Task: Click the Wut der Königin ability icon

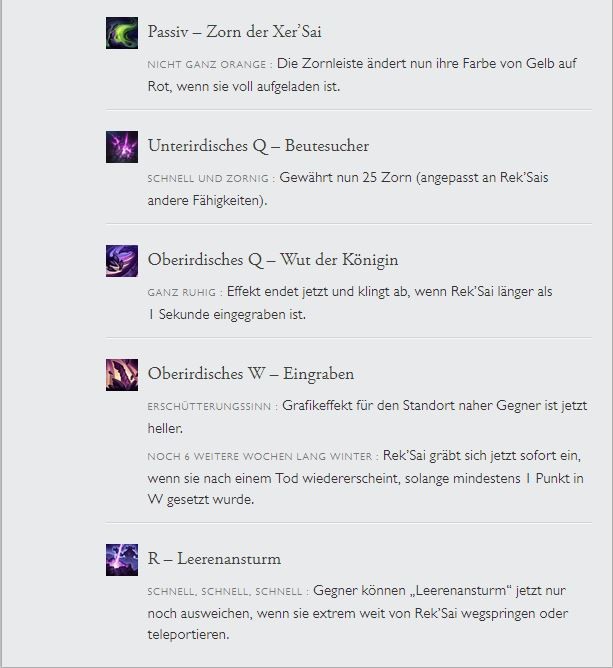Action: click(x=122, y=261)
